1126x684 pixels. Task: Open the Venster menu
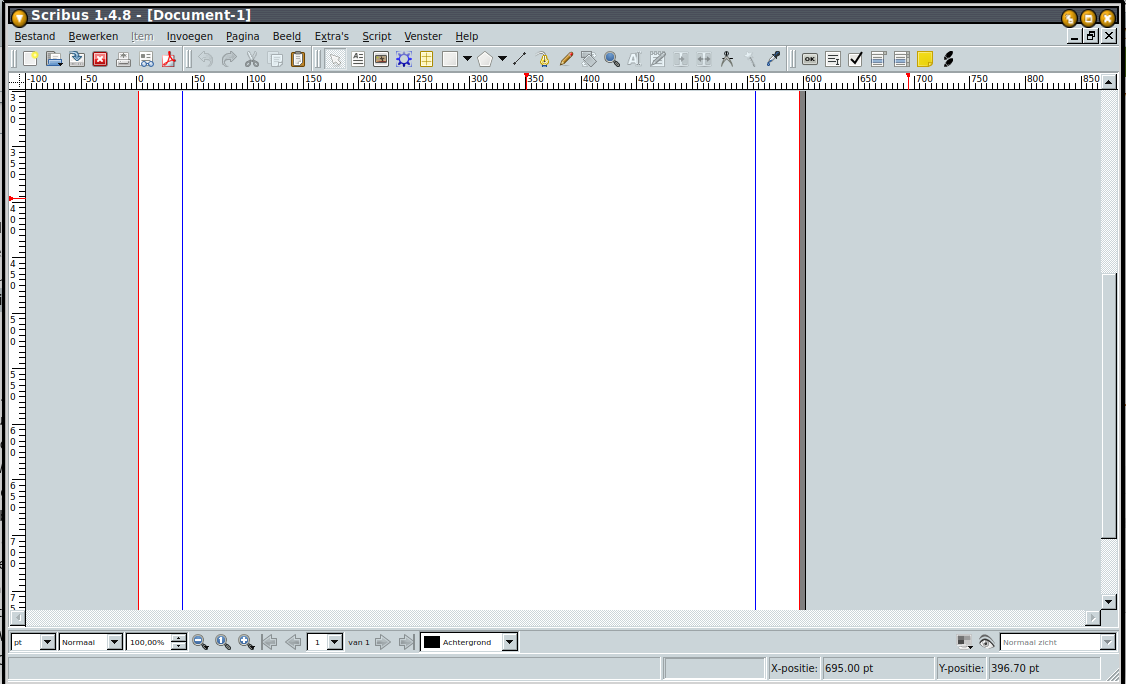click(423, 36)
